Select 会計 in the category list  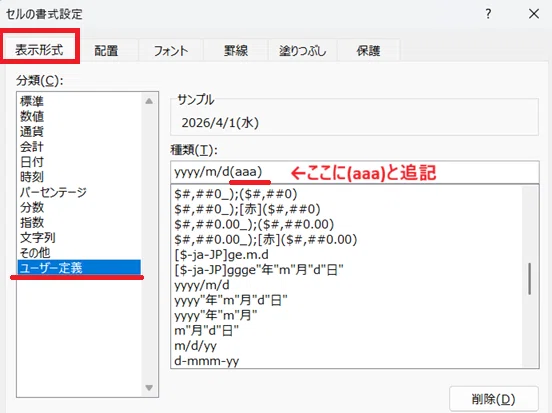[x=80, y=147]
